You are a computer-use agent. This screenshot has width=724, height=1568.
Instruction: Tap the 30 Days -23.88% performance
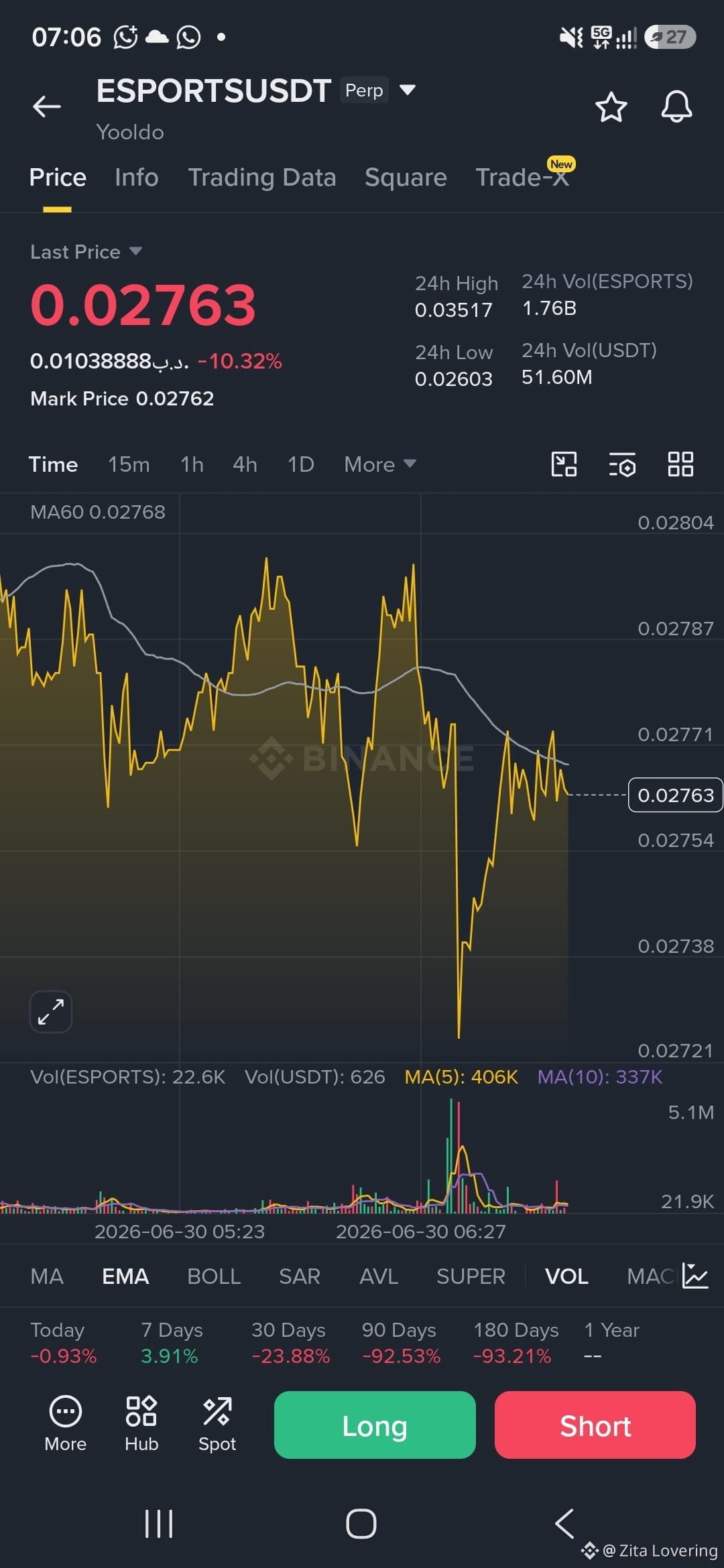pyautogui.click(x=290, y=1343)
